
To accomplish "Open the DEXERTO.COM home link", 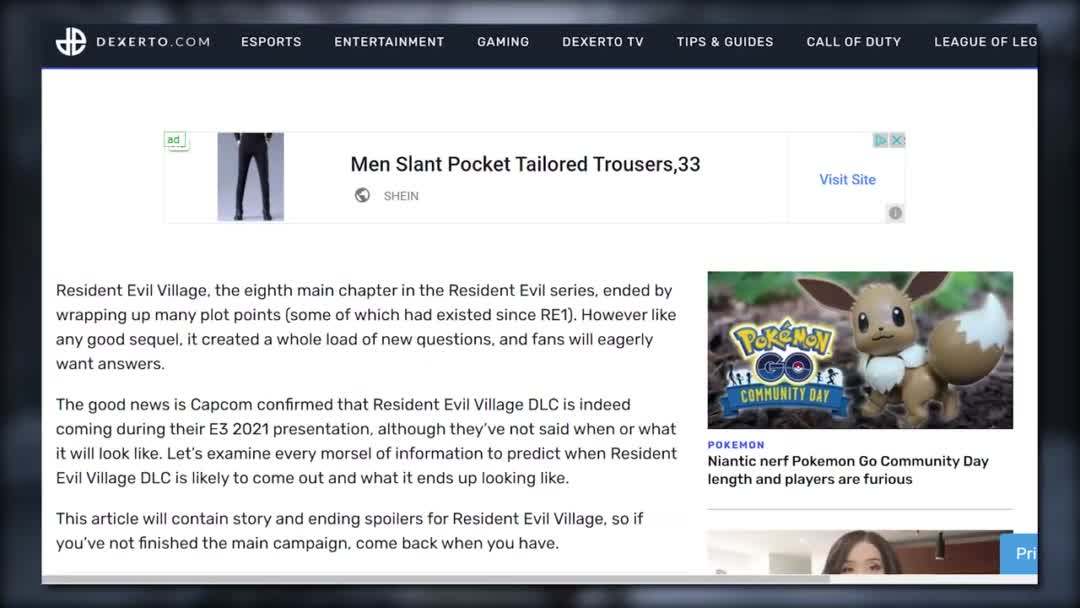I will (153, 42).
